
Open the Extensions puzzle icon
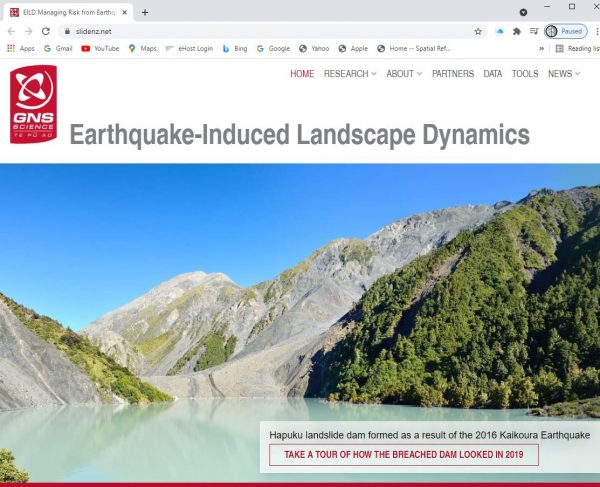coord(517,31)
